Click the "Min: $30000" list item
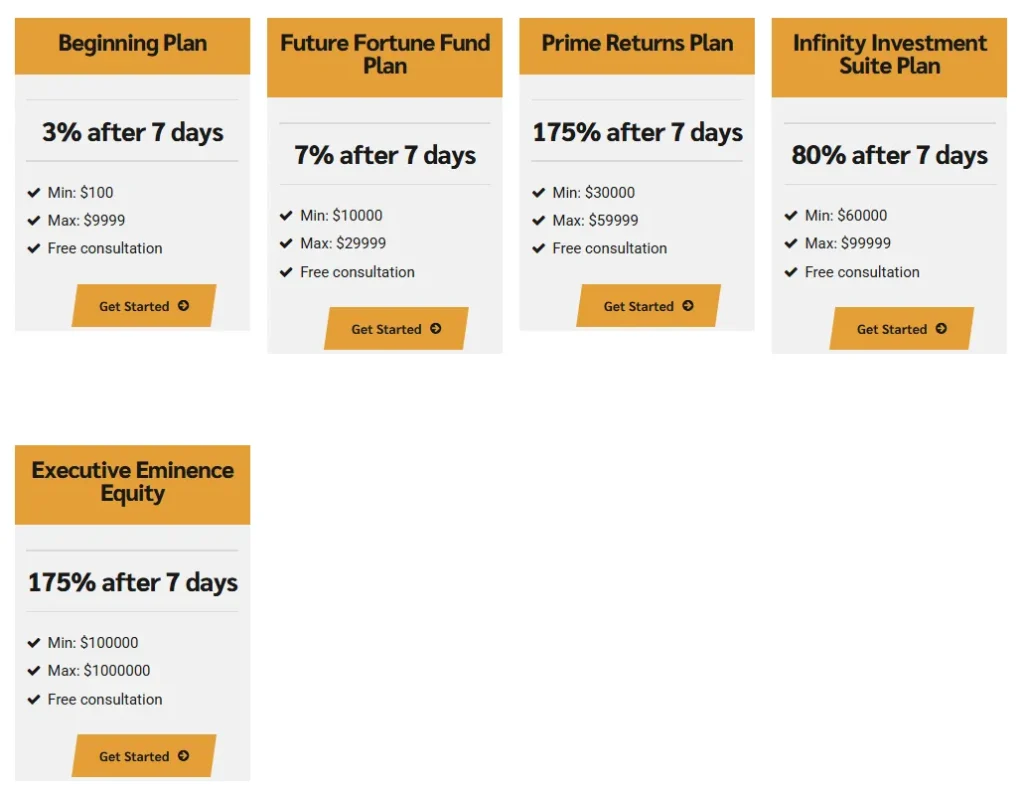 pos(593,193)
